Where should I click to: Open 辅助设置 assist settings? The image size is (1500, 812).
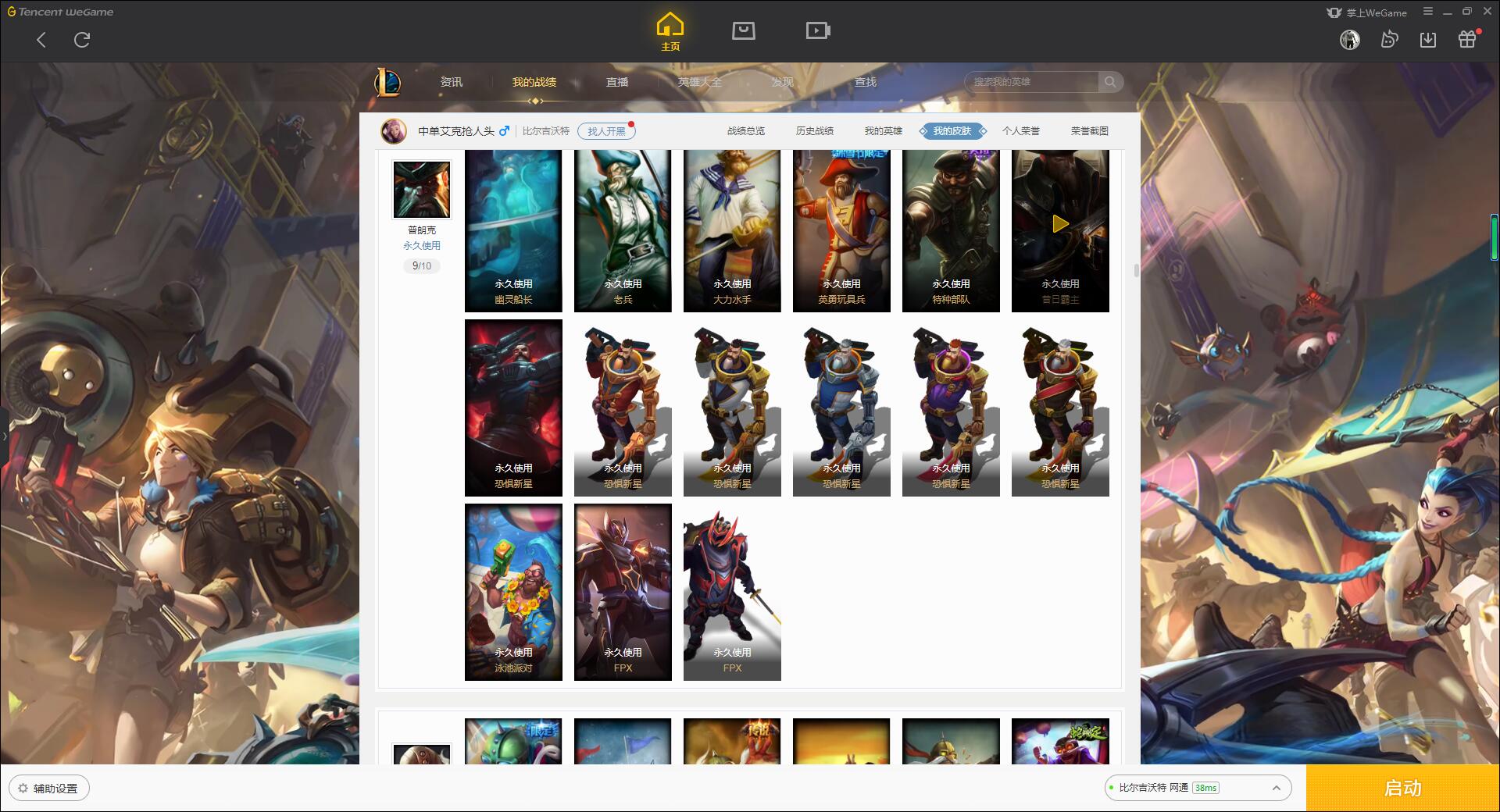click(x=48, y=789)
